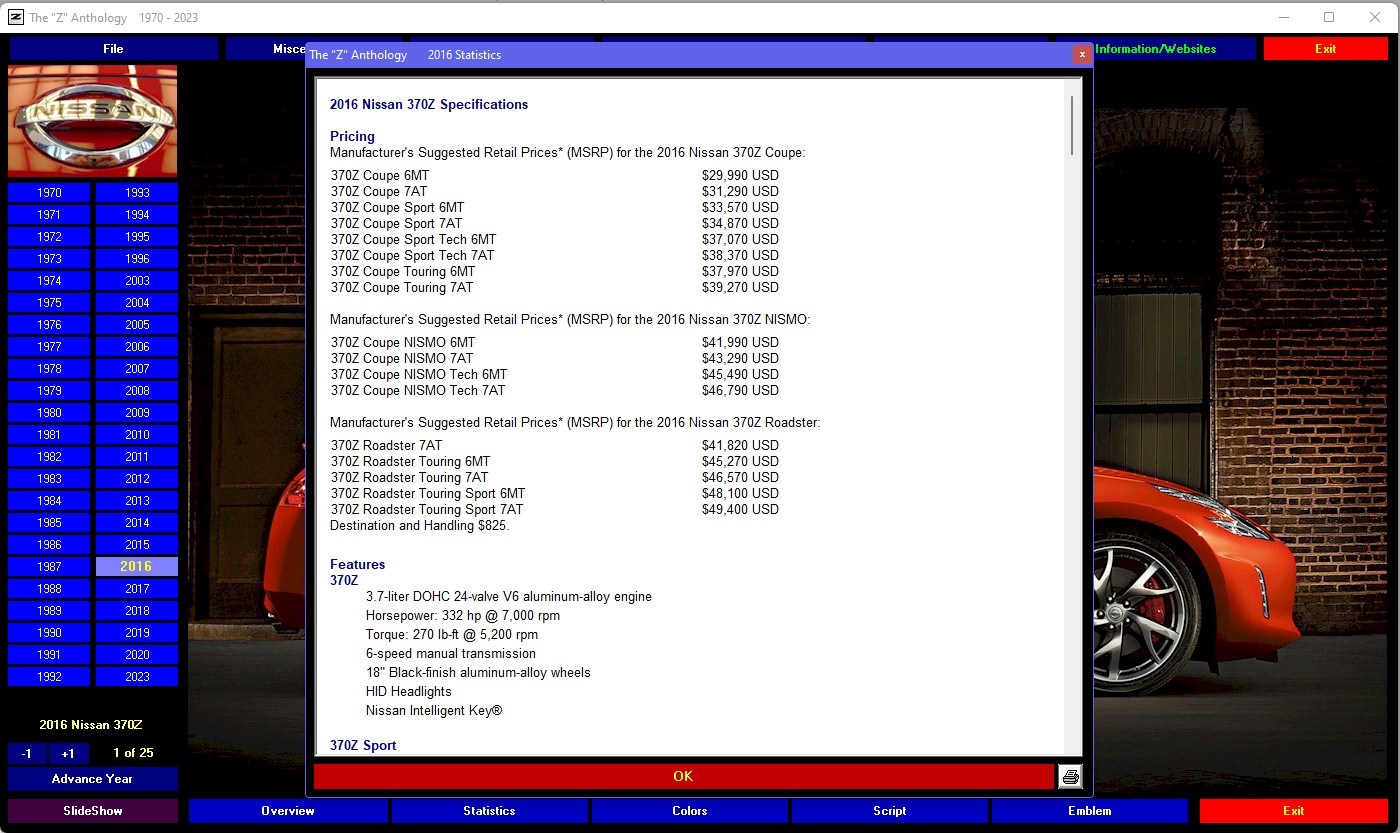Click the "Horsepower: 332 hp @ 7,000 rpm" line
This screenshot has height=833, width=1400.
pyautogui.click(x=463, y=616)
